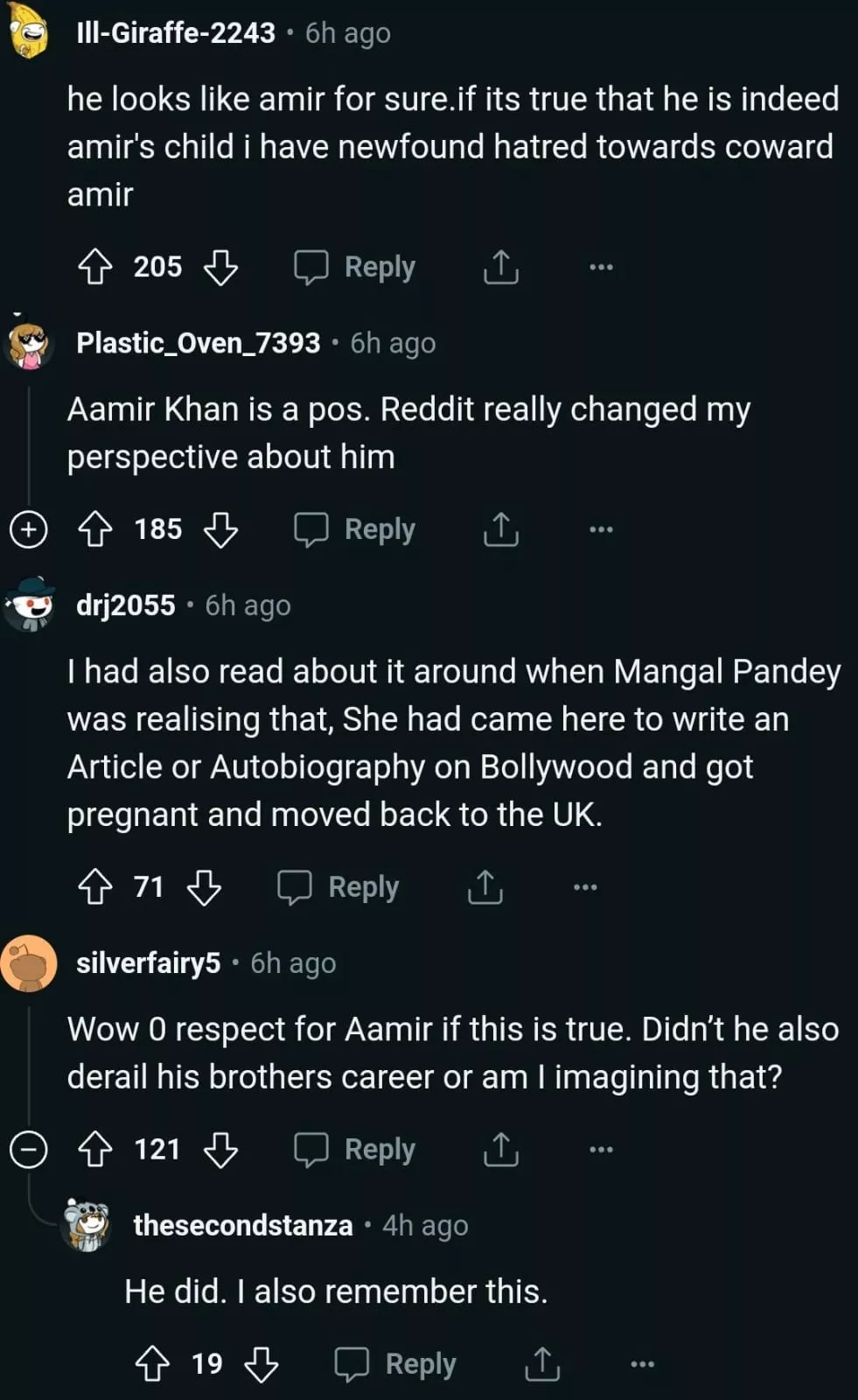Reply to silverfairy5's comment
Screen dimensions: 858x1400
(x=355, y=1149)
